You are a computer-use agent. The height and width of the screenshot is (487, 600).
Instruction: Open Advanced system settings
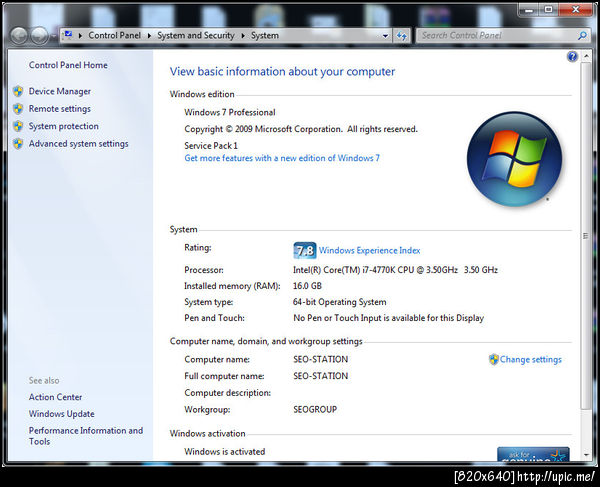pyautogui.click(x=78, y=144)
